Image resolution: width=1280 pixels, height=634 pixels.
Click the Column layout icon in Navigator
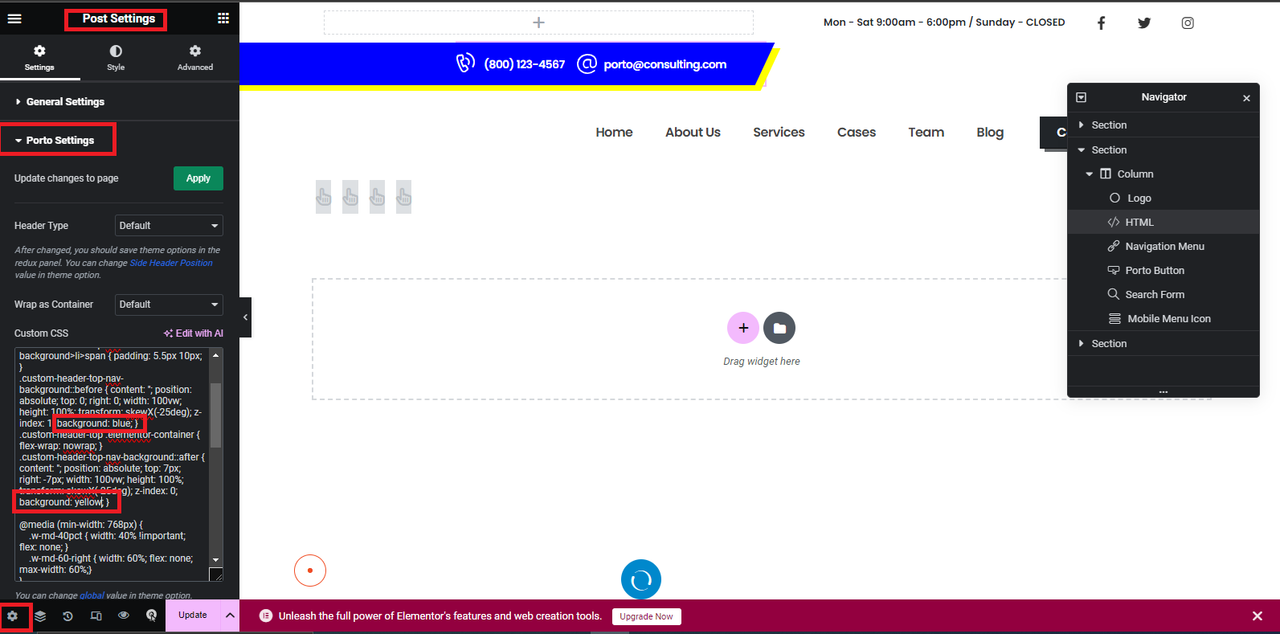[x=1105, y=174]
